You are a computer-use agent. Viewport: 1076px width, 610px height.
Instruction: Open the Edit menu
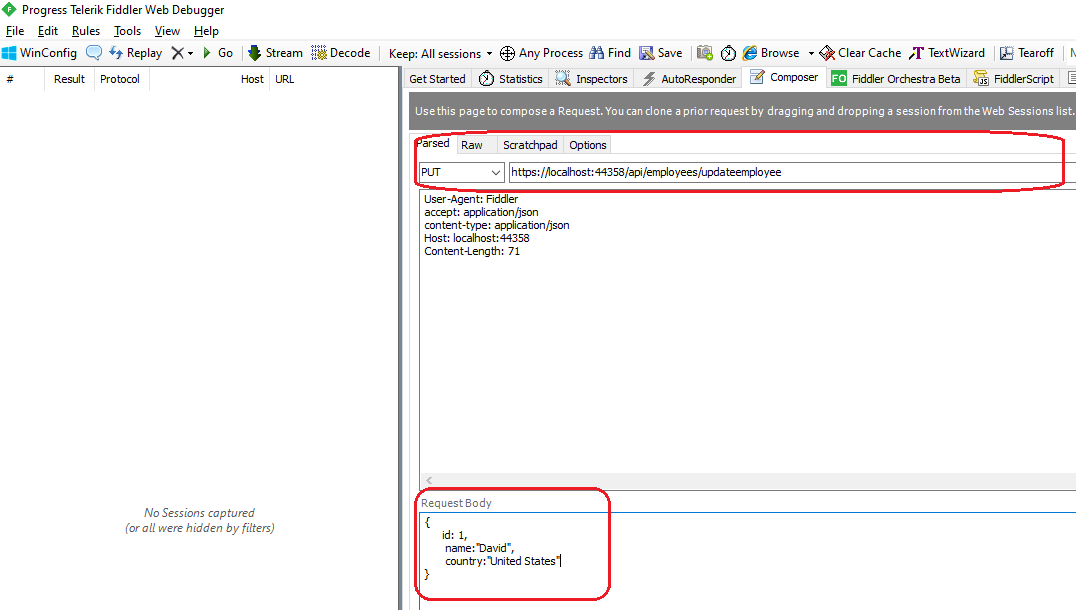click(x=47, y=31)
